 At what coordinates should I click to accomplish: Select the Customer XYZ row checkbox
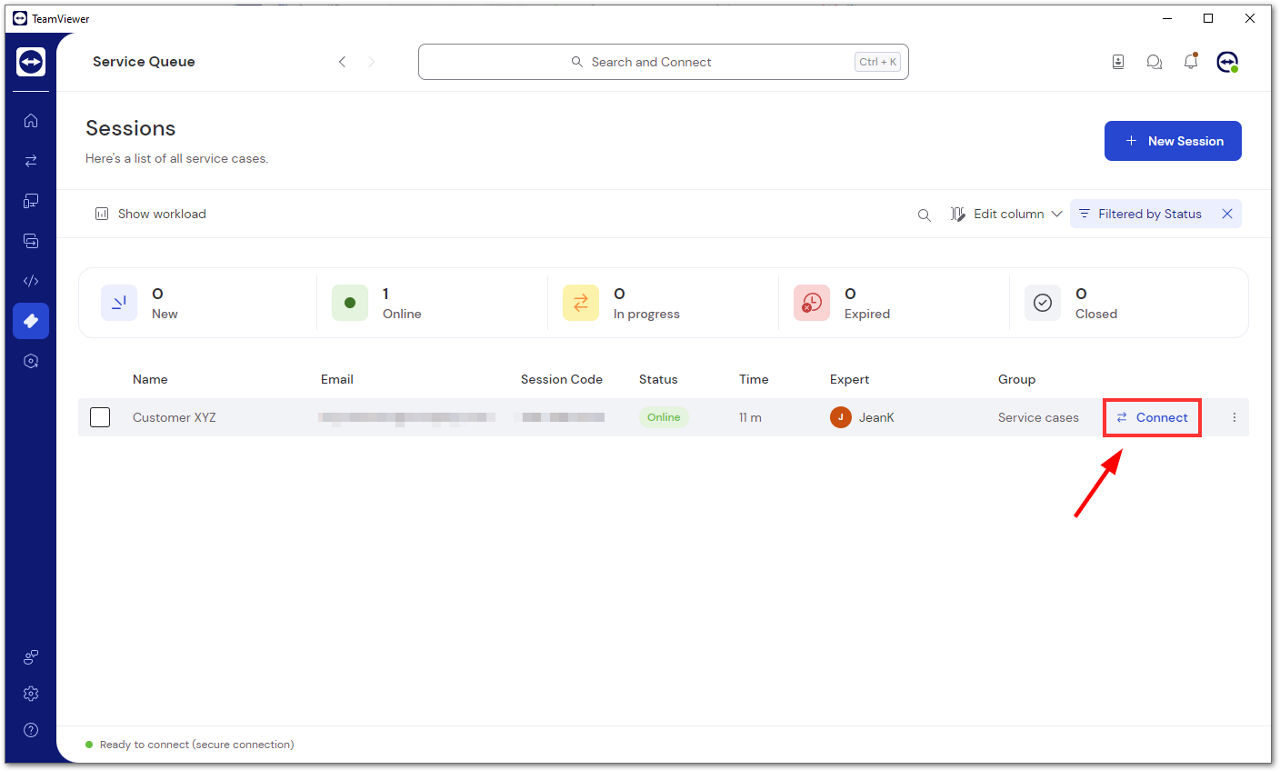tap(100, 417)
